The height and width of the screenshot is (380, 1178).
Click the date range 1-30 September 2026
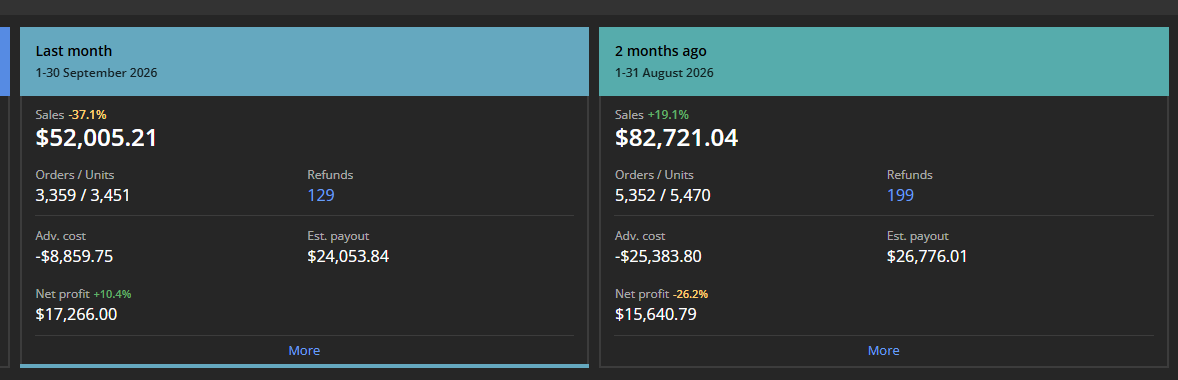click(96, 74)
